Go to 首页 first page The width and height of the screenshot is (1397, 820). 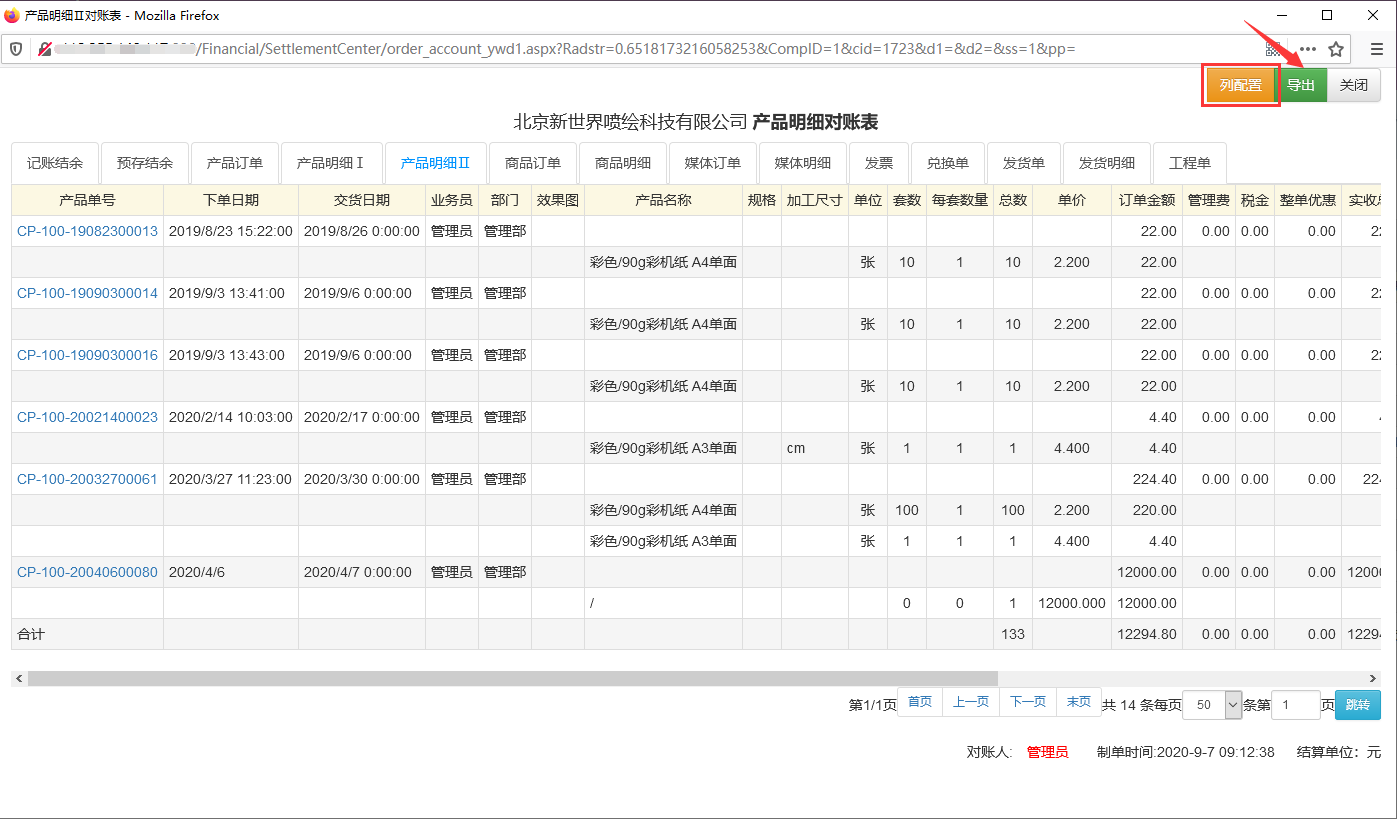tap(920, 702)
